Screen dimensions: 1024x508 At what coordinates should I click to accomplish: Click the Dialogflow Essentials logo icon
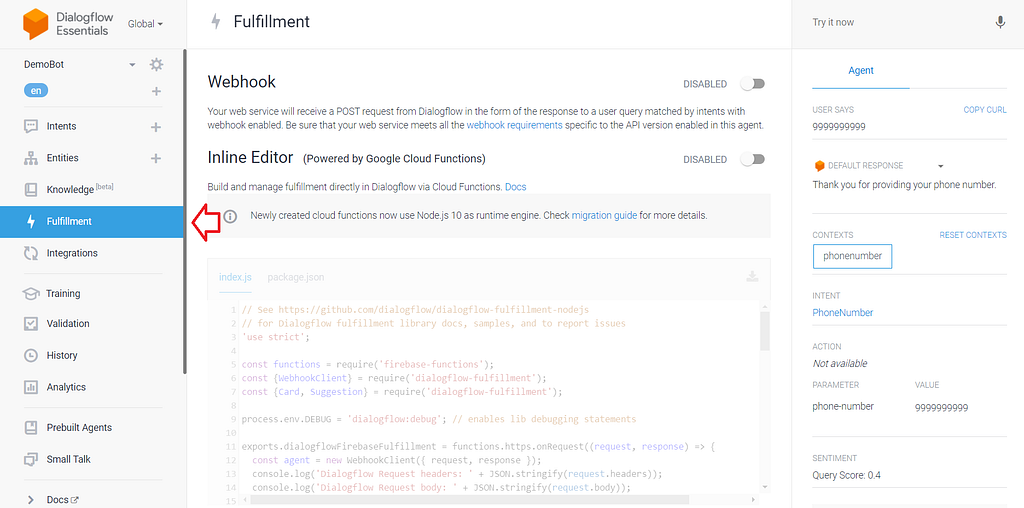[x=35, y=24]
